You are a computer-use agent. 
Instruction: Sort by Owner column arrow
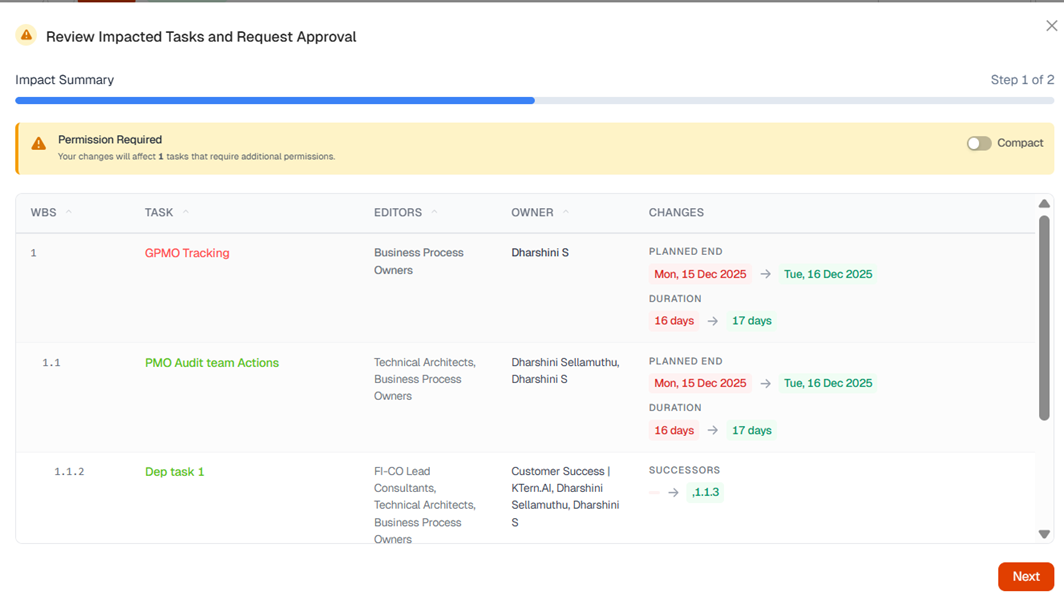[x=566, y=212]
